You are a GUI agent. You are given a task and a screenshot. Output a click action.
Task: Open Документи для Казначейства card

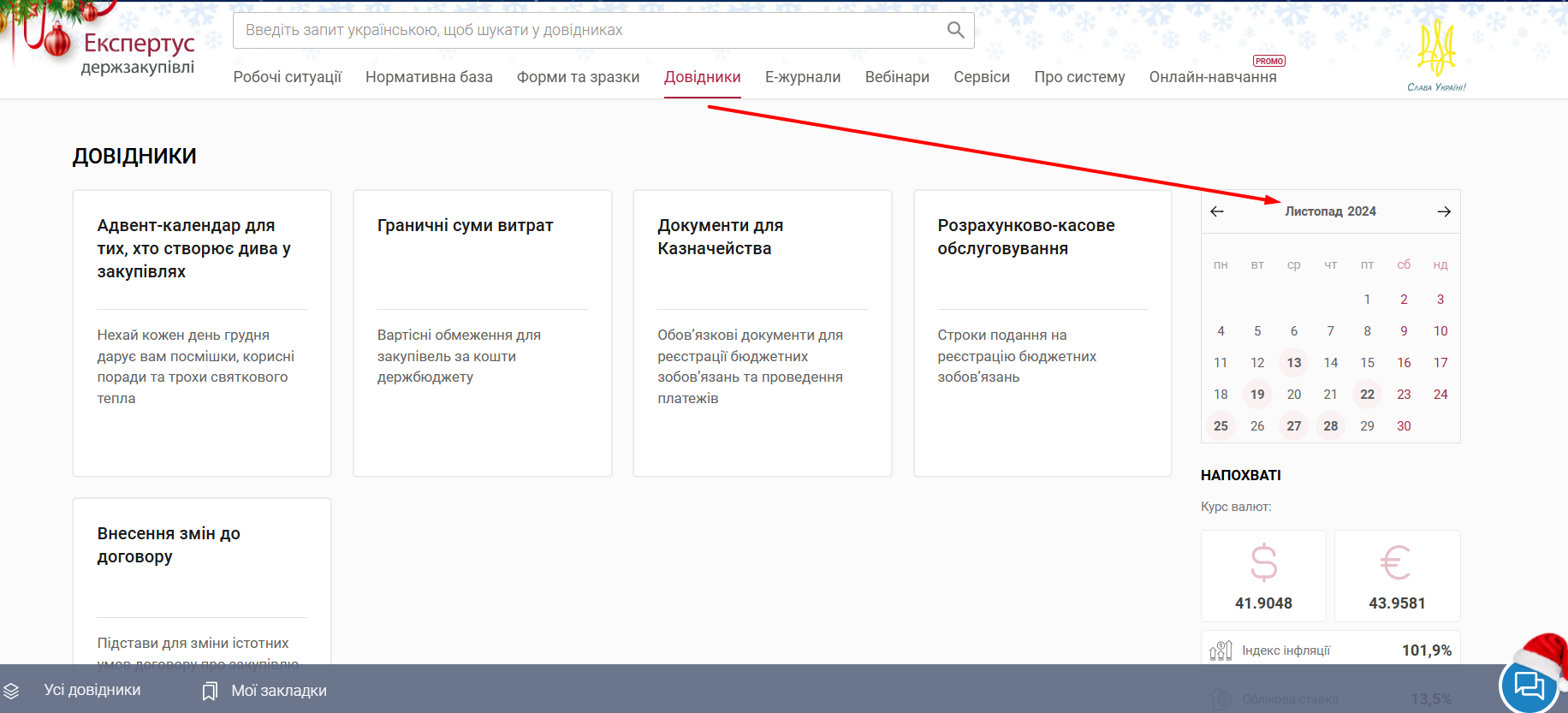[x=762, y=332]
